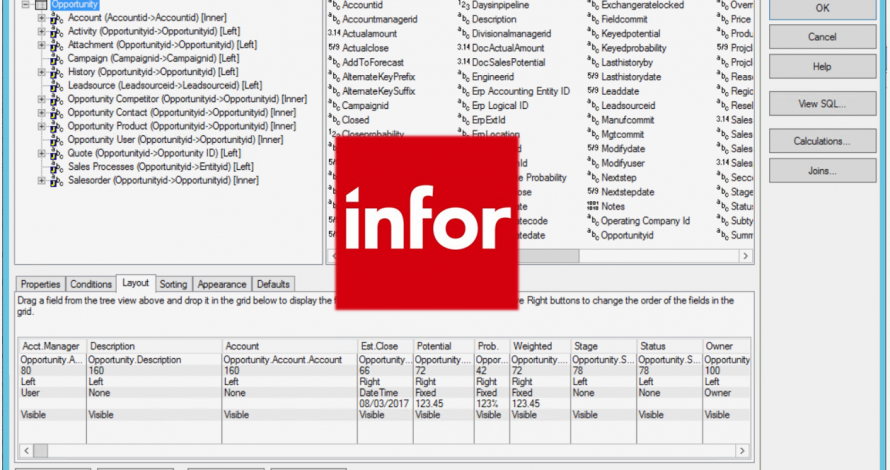Expand the Salesorder join node
The width and height of the screenshot is (890, 470).
[41, 181]
